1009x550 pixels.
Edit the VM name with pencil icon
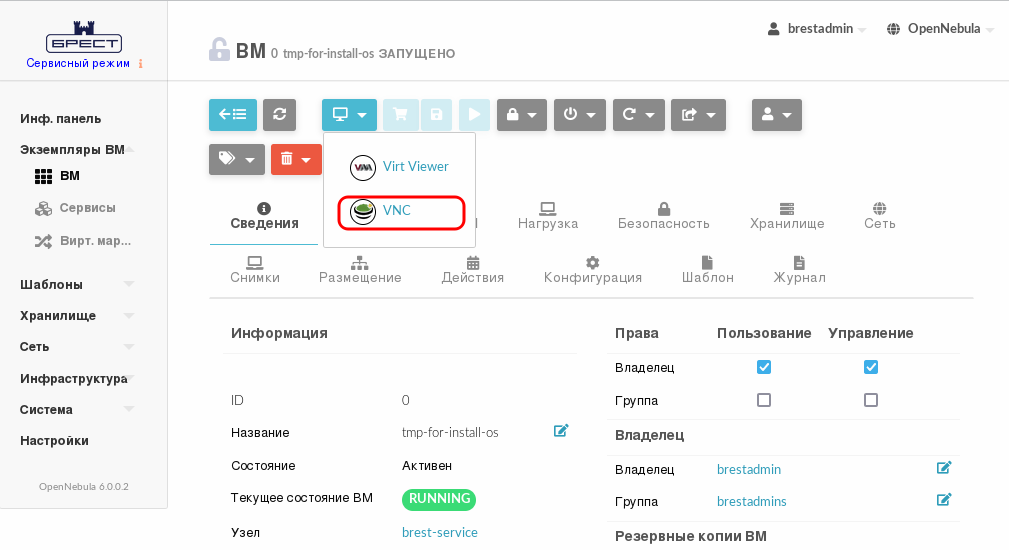pyautogui.click(x=561, y=431)
